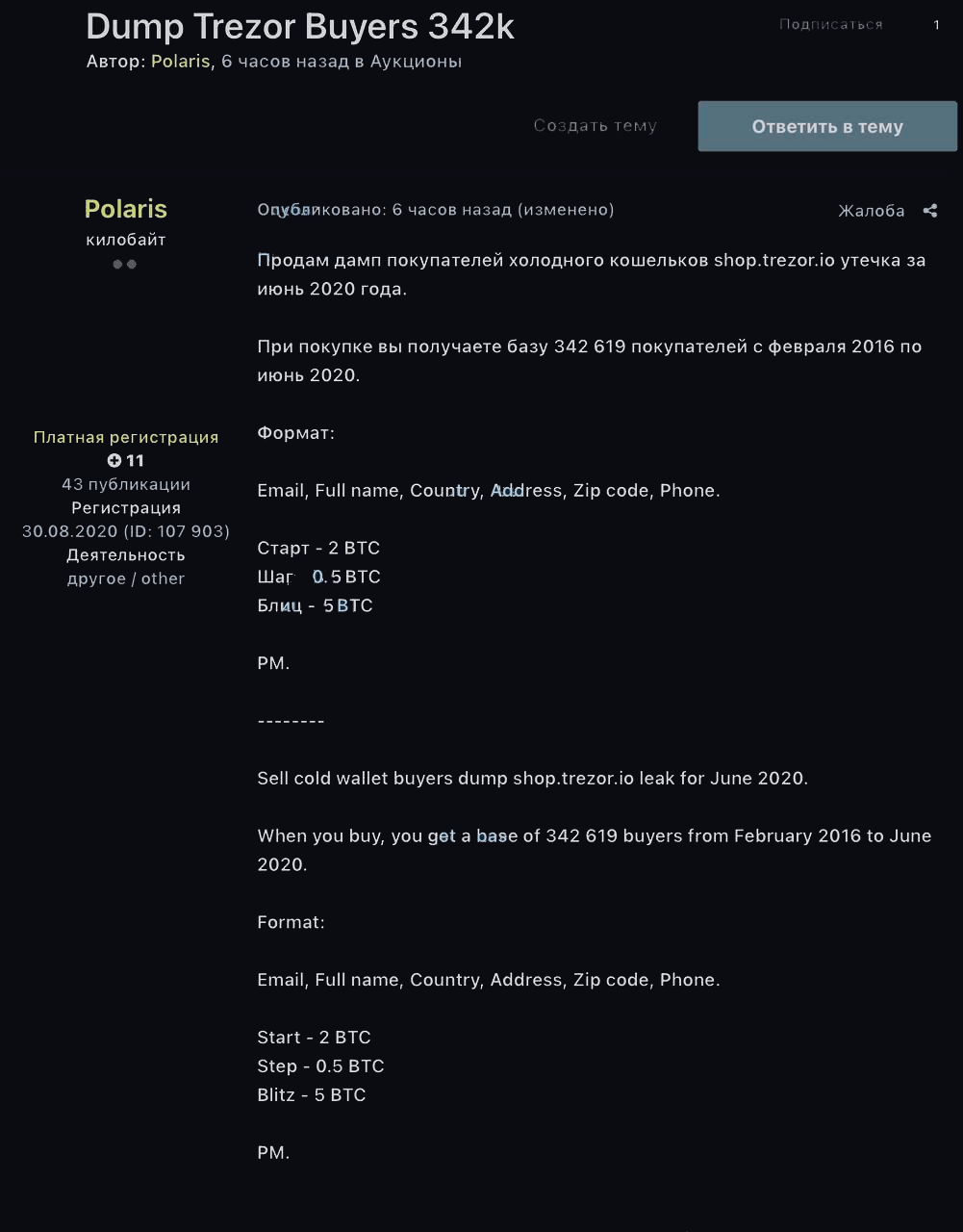Click the thread title Dump Trezor Buyers 342k
The image size is (963, 1232).
pos(300,26)
